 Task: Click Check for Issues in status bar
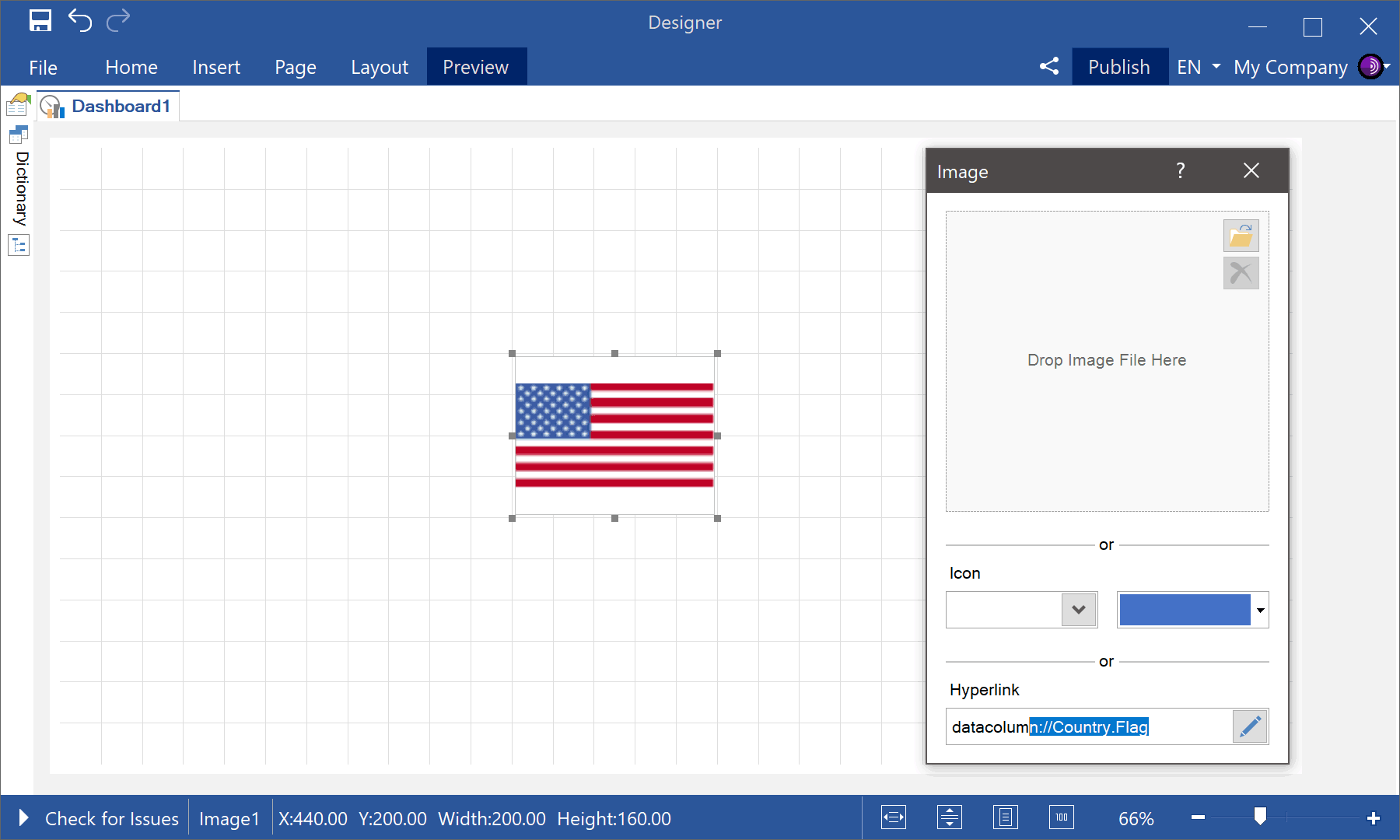(x=112, y=818)
